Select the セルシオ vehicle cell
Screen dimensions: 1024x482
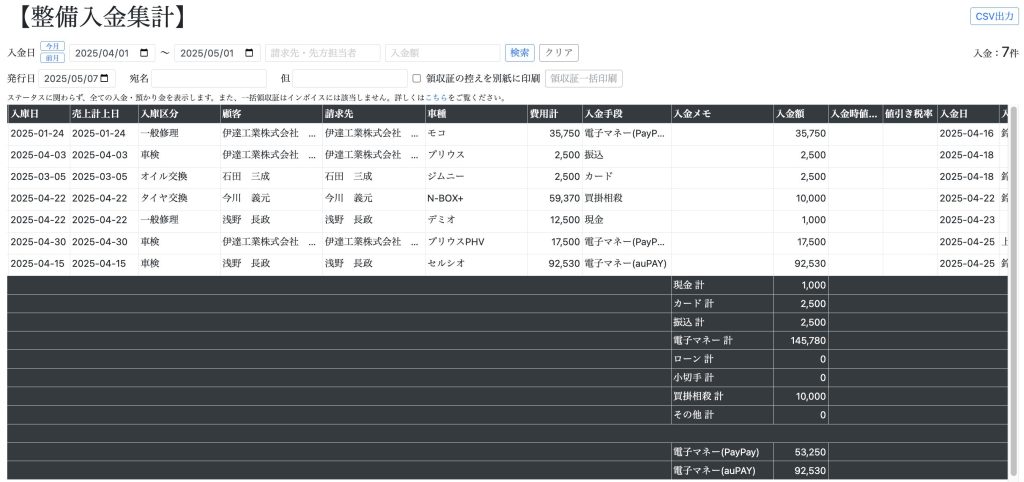point(476,264)
